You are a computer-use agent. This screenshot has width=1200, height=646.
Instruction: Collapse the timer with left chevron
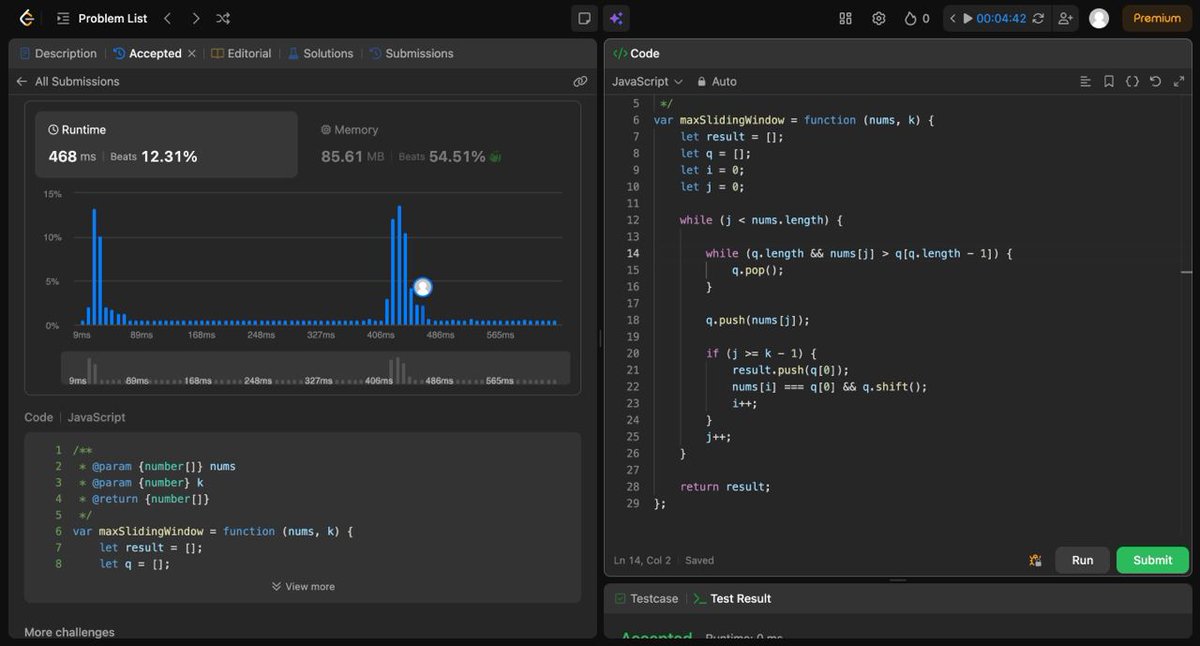(x=953, y=18)
